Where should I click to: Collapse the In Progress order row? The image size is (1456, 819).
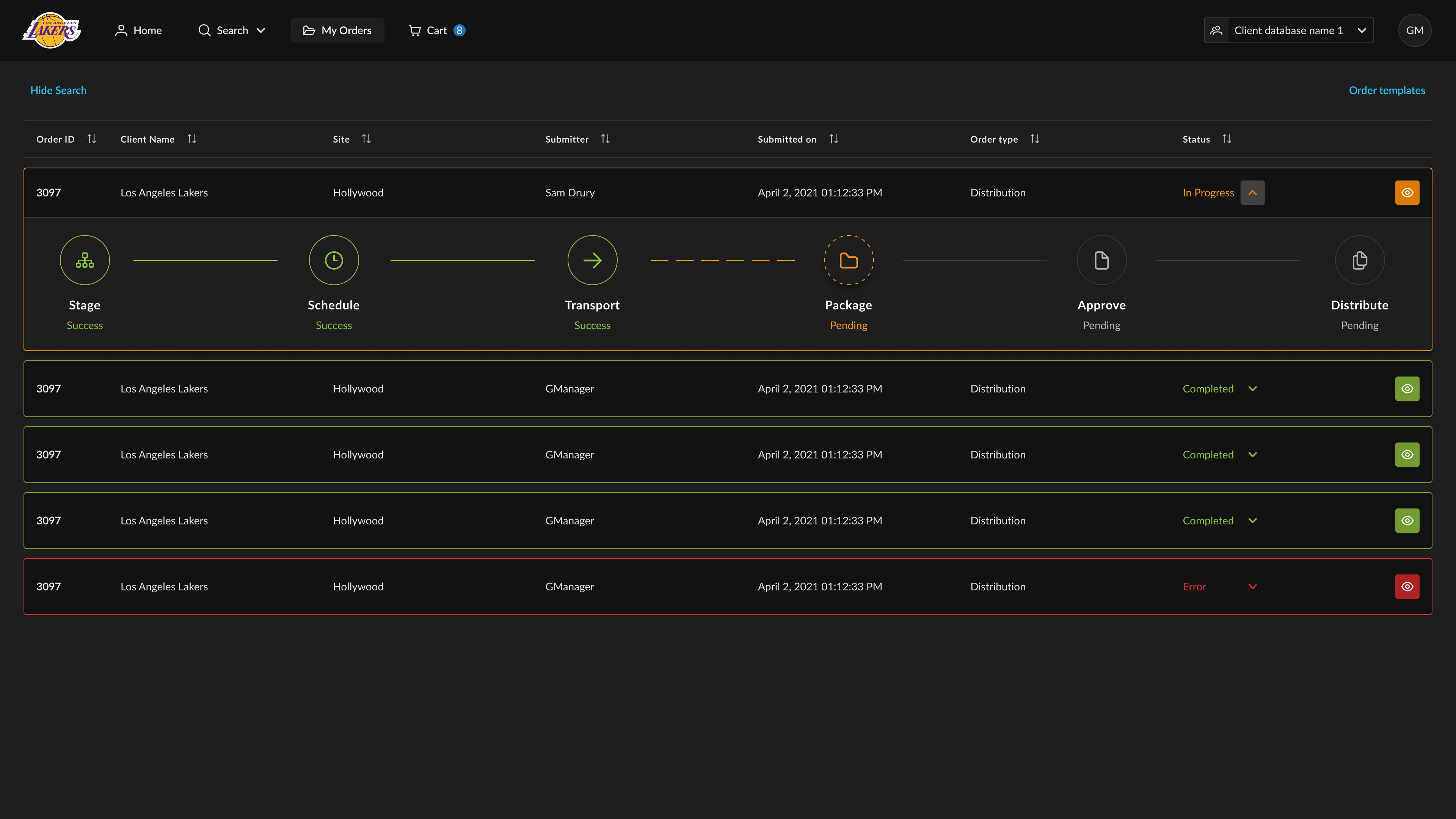point(1252,193)
